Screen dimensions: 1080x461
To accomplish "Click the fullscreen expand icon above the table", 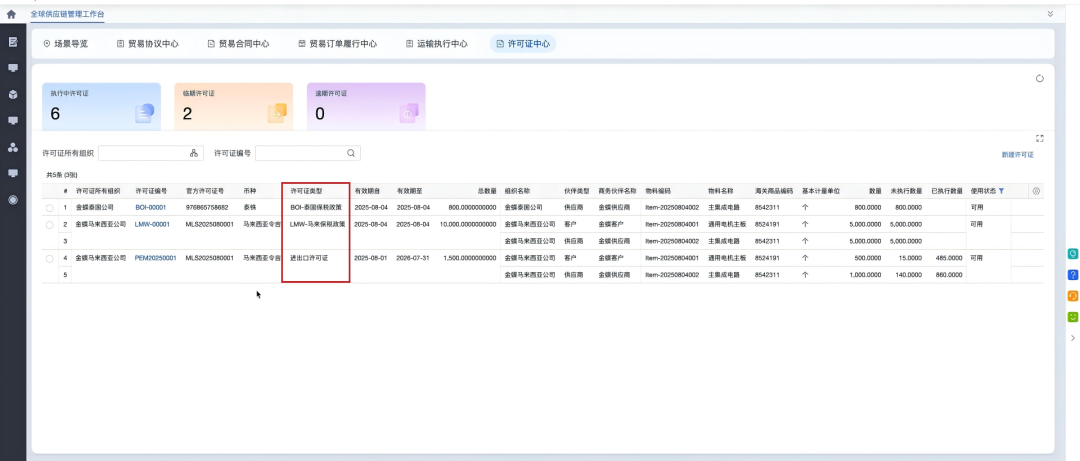I will coord(1039,139).
